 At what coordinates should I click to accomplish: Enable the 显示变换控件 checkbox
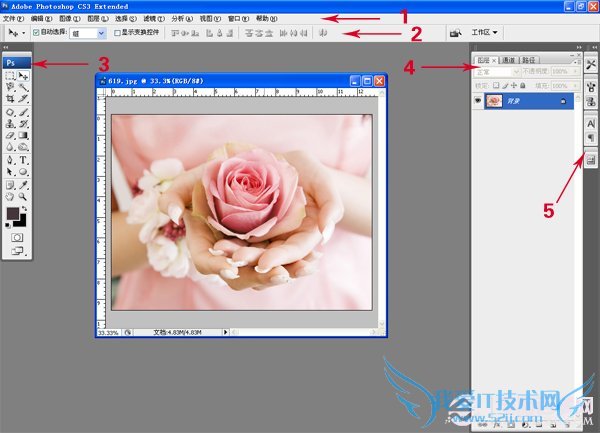pos(116,33)
